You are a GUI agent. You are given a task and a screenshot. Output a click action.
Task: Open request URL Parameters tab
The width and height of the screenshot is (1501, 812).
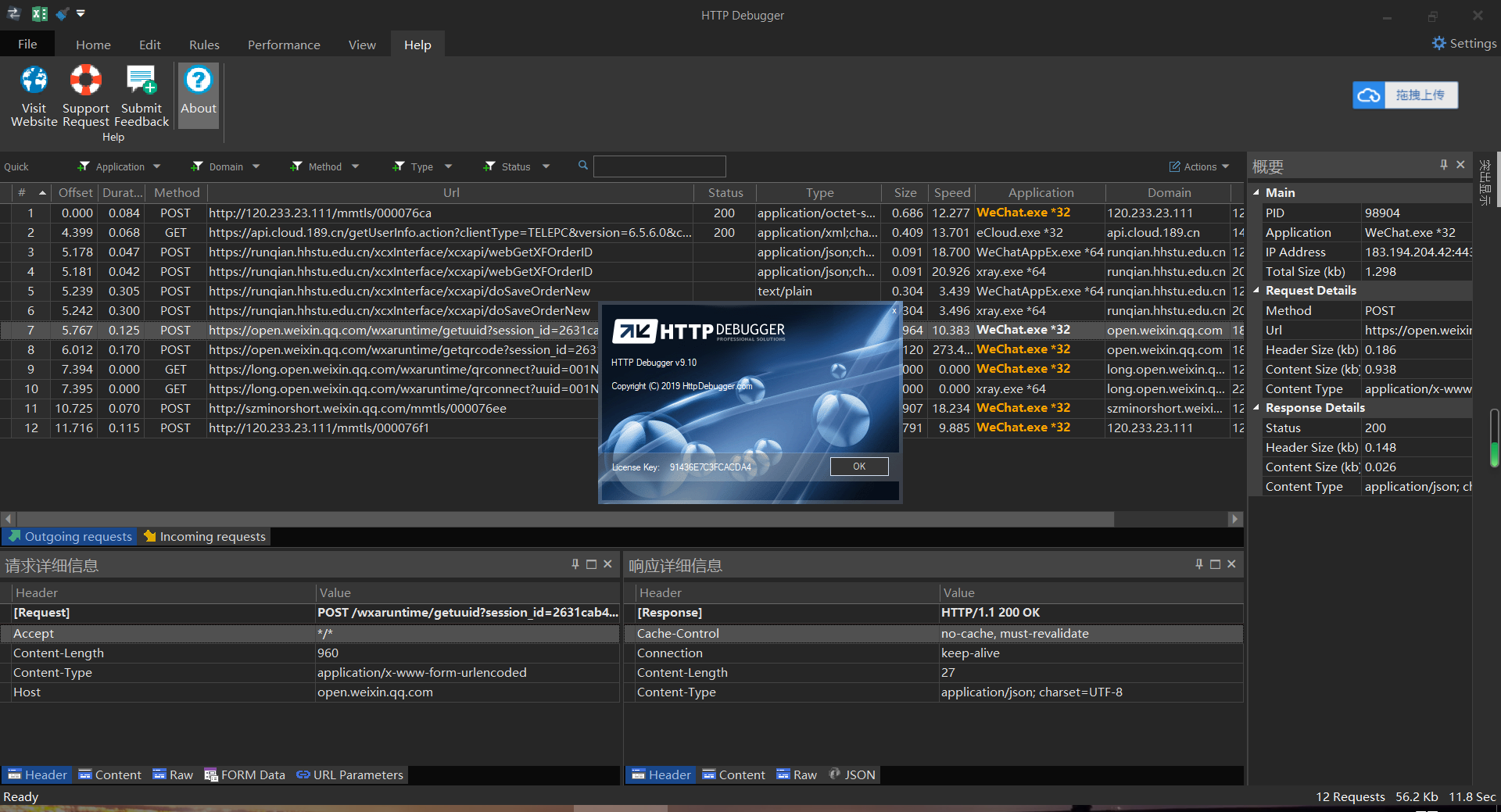click(349, 774)
